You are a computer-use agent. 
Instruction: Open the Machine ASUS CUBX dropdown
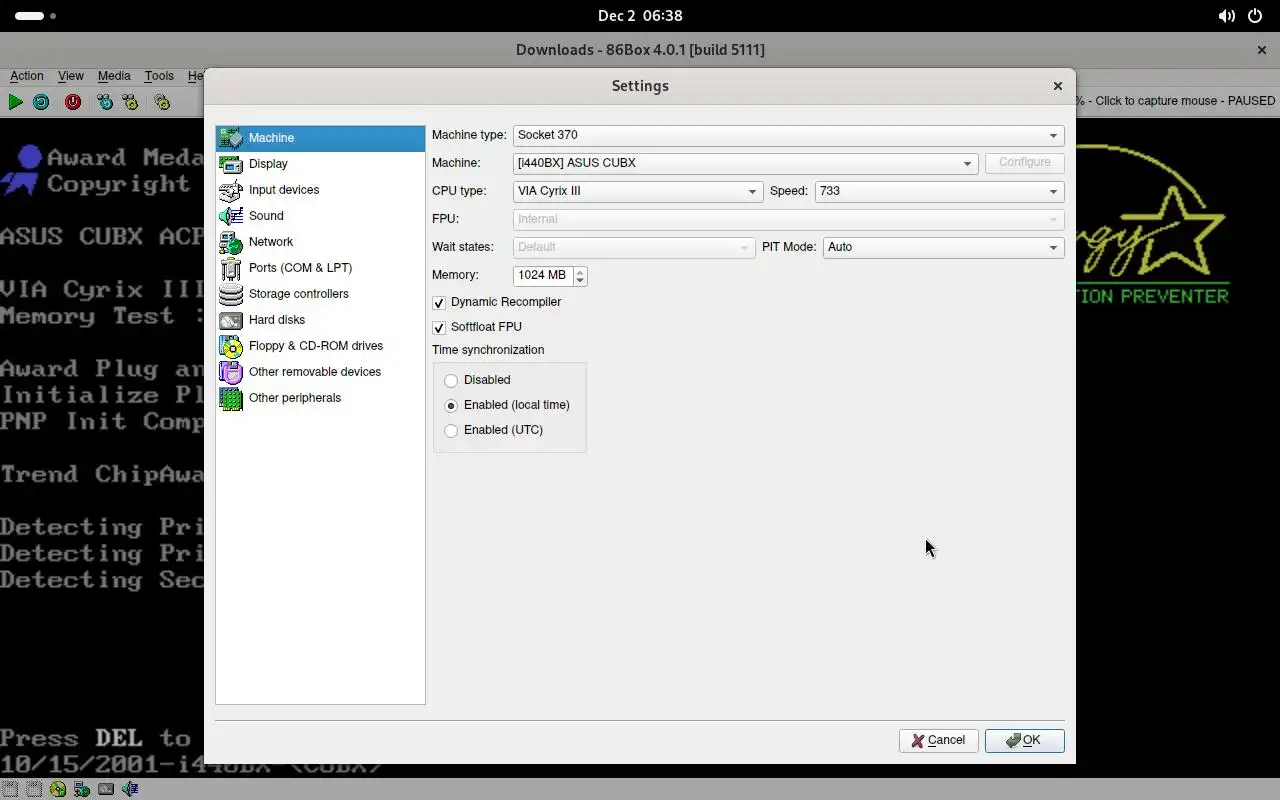pos(745,163)
